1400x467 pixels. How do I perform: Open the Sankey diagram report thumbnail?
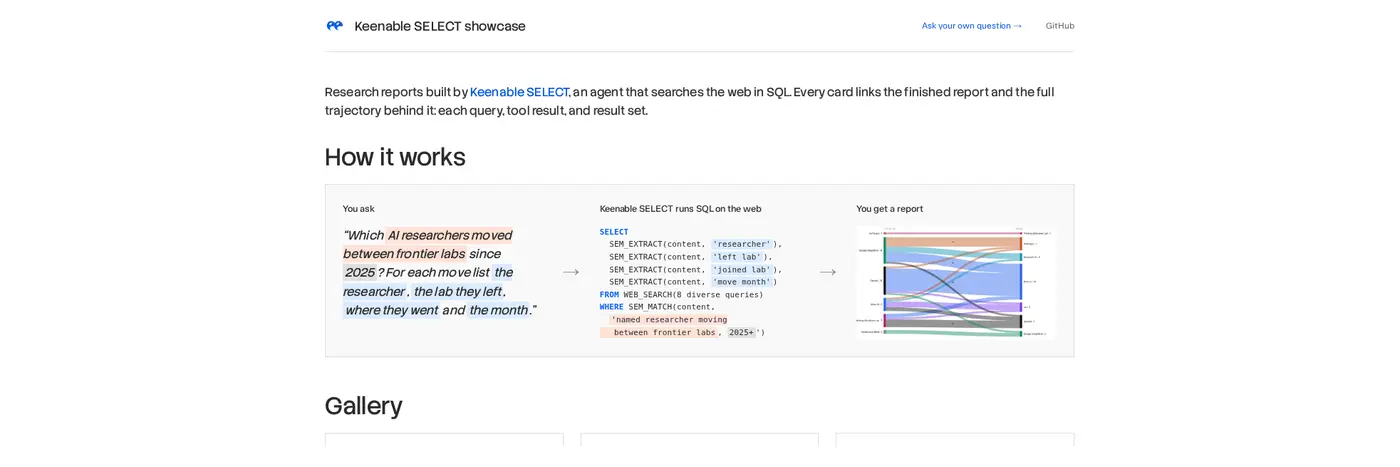point(955,282)
